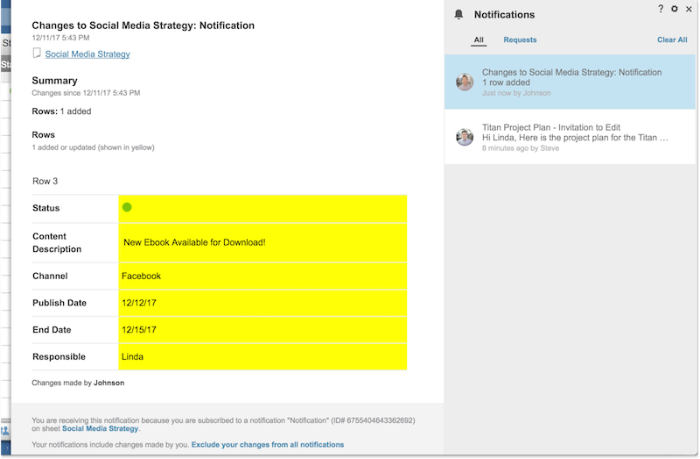Open Titan Project Plan invitation notification
The width and height of the screenshot is (700, 459).
tap(570, 137)
